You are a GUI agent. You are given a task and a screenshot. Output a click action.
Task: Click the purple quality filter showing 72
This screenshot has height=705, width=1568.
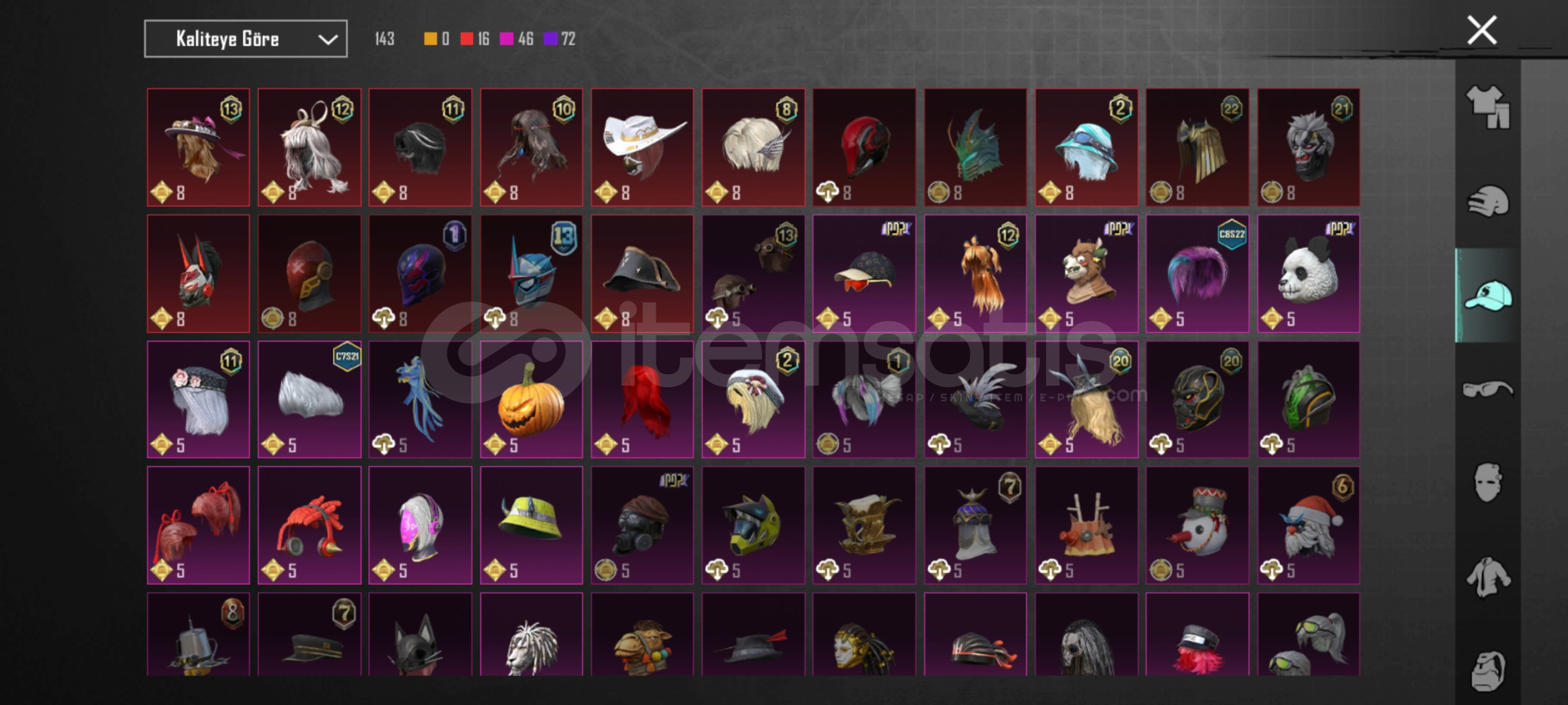[x=560, y=39]
